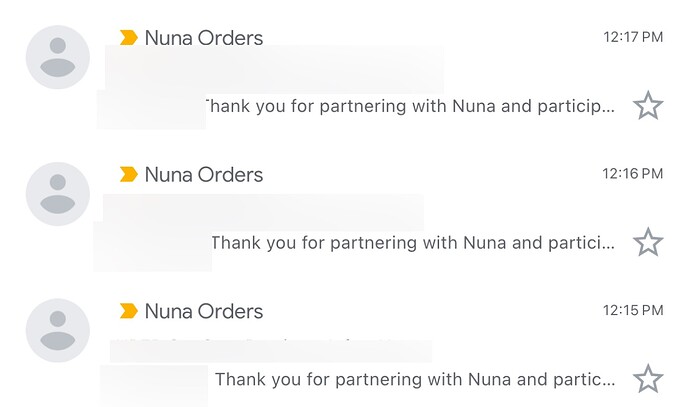Click yellow importance marker on 12:16 PM email

[x=128, y=174]
